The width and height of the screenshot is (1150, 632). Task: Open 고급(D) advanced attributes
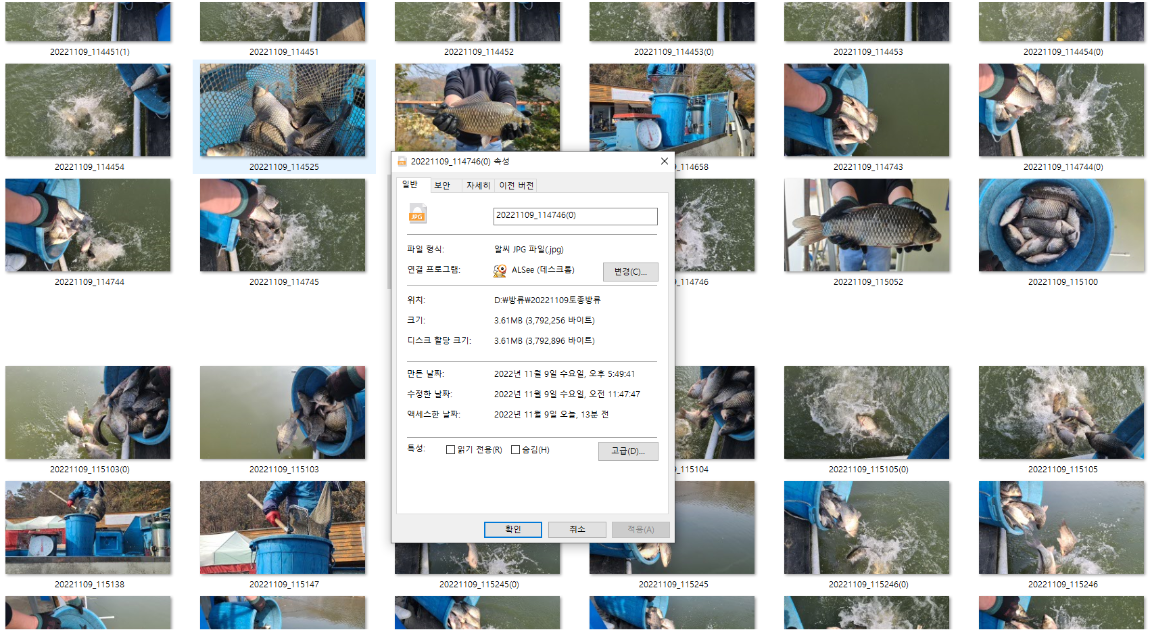coord(628,450)
